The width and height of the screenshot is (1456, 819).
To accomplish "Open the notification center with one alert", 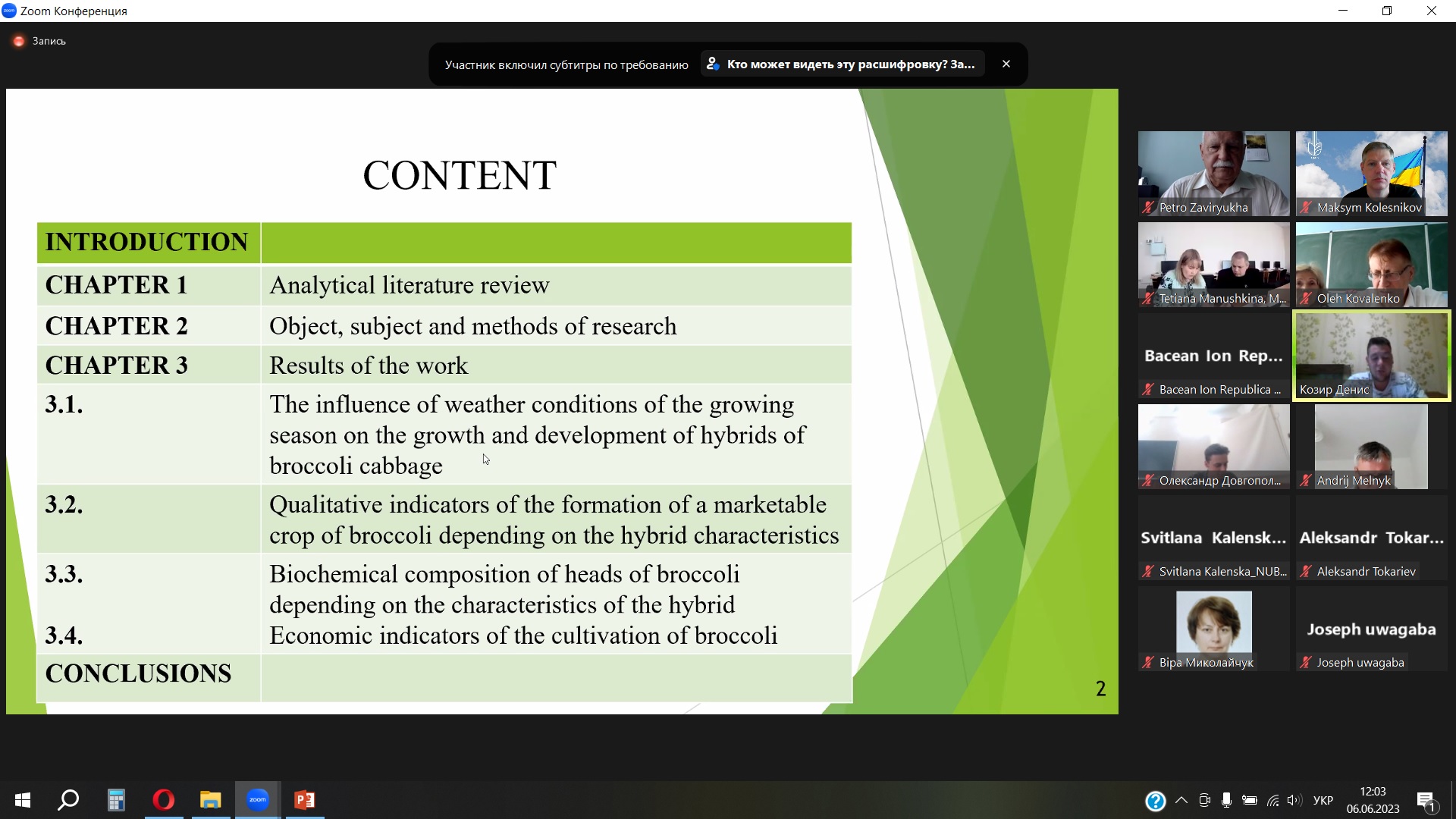I will pos(1426,801).
